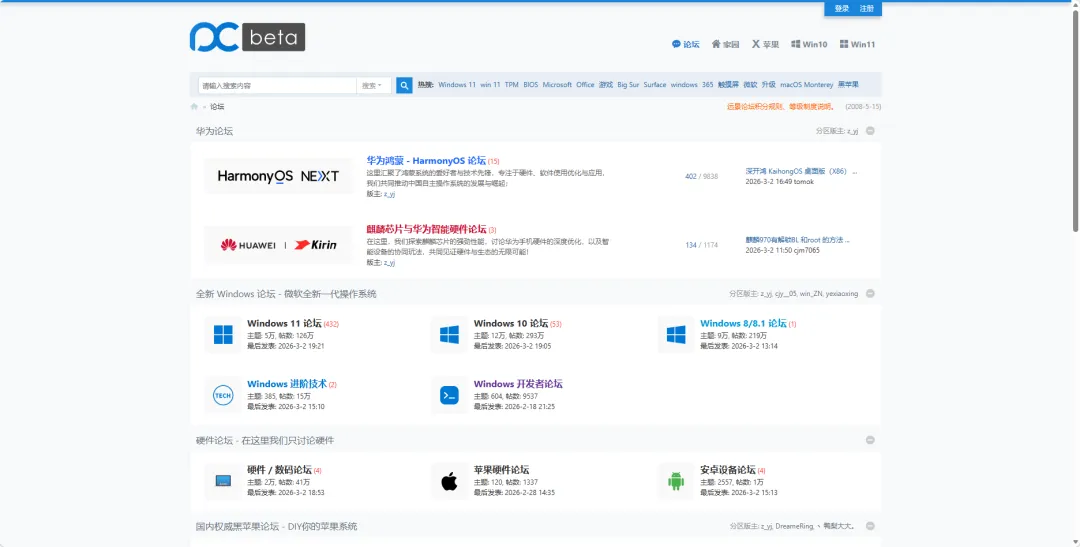Open the 苹果硬件论坛 title link
1080x547 pixels.
501,470
